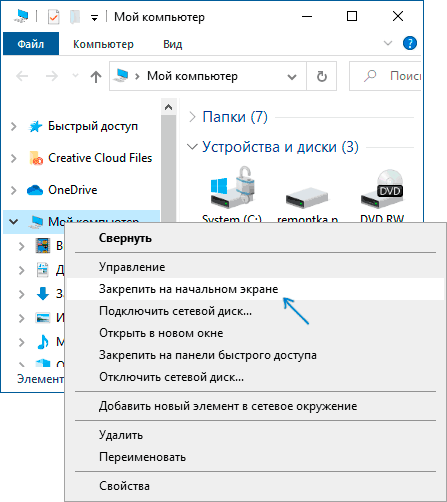
Task: Select Creative Cloud Files in tree
Action: 100,158
